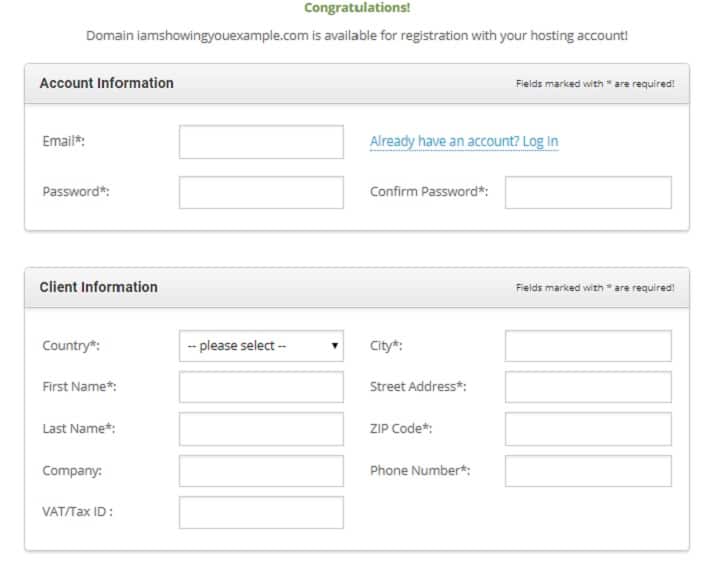Open the 'Already have an account? Log In' link
This screenshot has width=714, height=561.
click(x=464, y=141)
